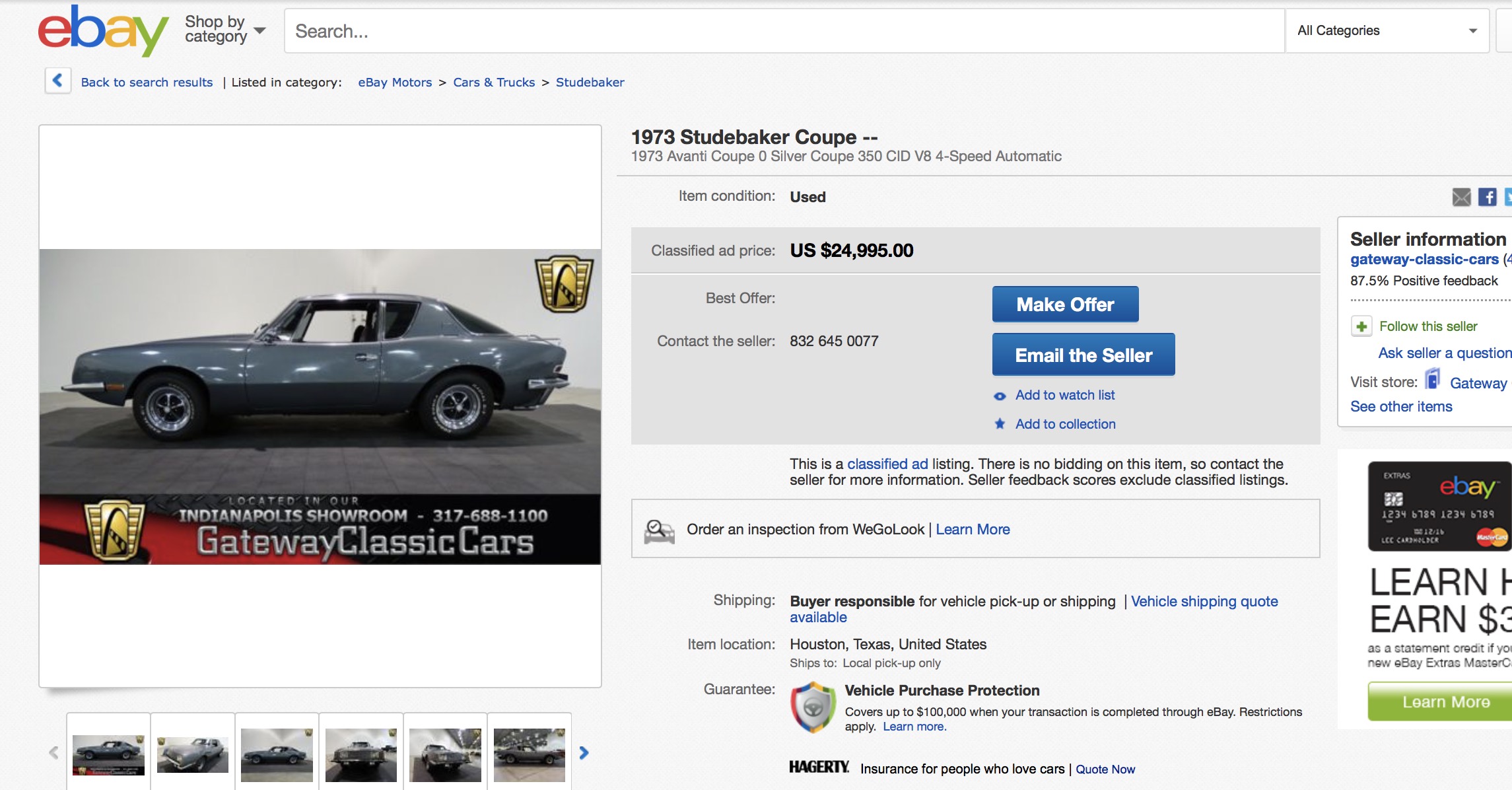
Task: Click into the Search input field
Action: click(784, 31)
